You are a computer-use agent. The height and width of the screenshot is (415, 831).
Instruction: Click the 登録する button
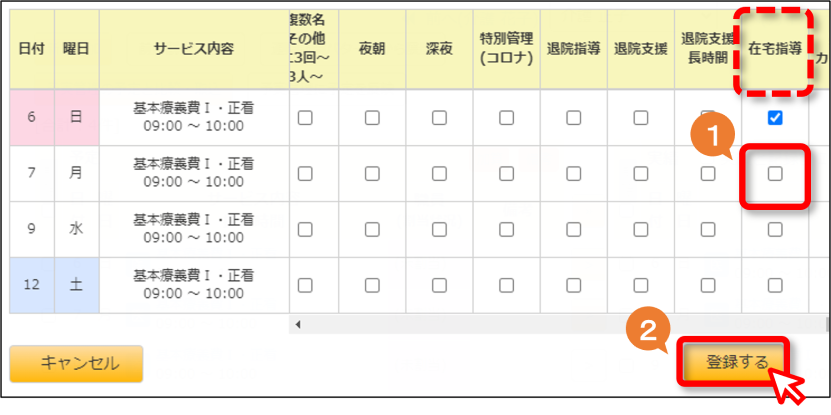733,363
